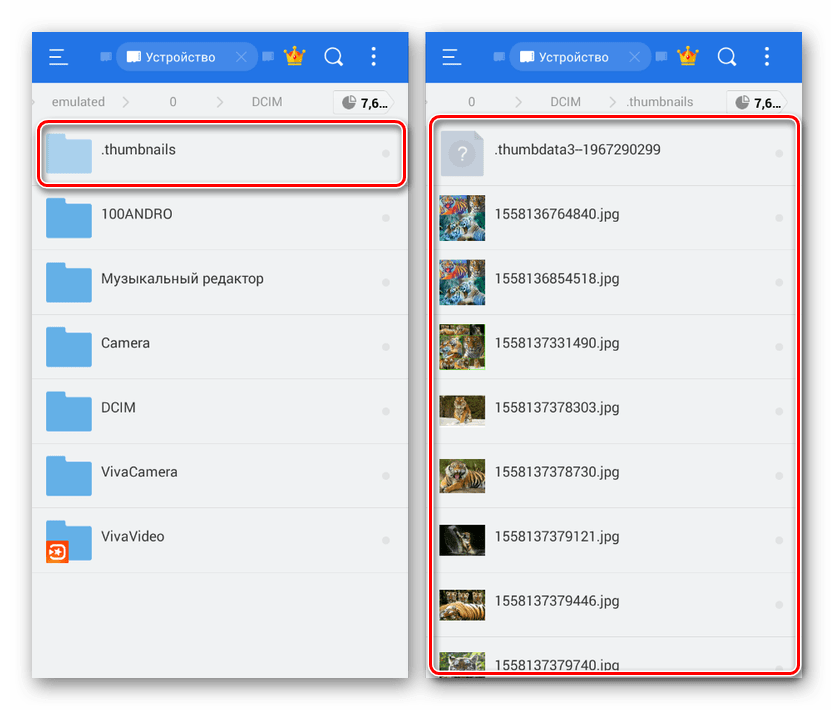The height and width of the screenshot is (710, 834).
Task: Open thumbnail of 1558137378730.jpg
Action: click(x=462, y=474)
